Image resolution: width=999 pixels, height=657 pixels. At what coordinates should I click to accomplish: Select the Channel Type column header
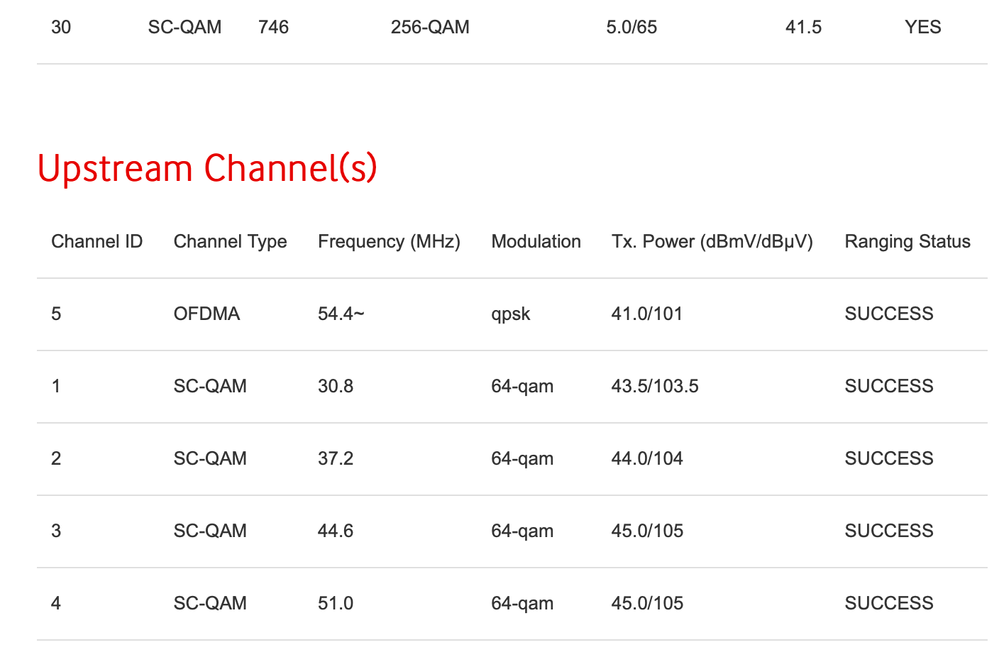[230, 241]
